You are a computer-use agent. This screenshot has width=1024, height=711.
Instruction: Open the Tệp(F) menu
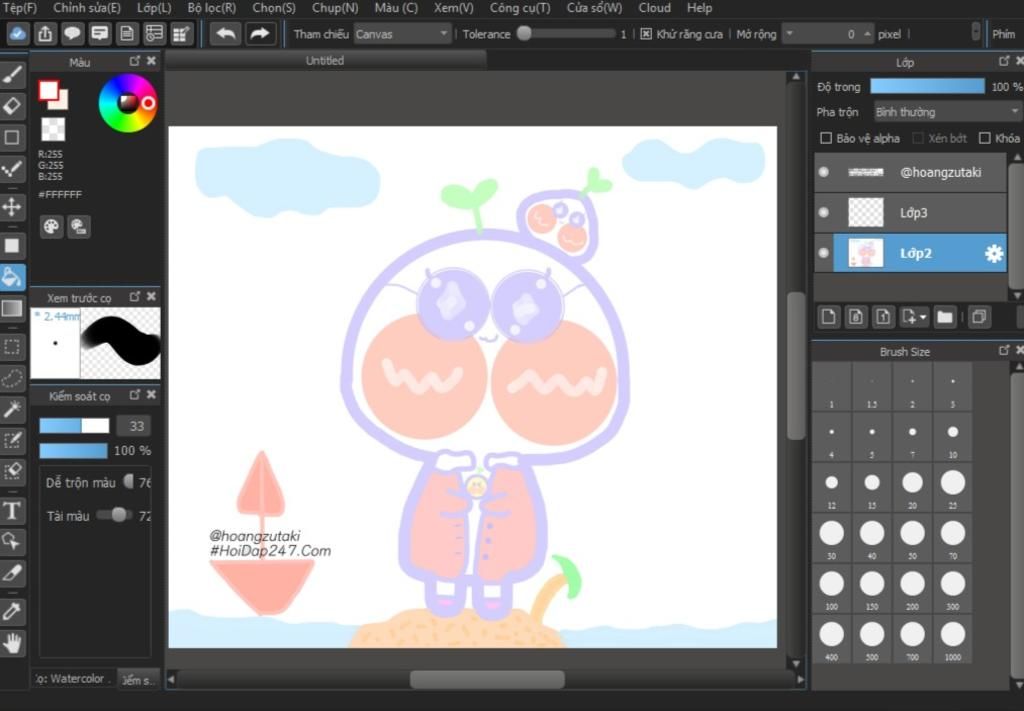point(20,8)
